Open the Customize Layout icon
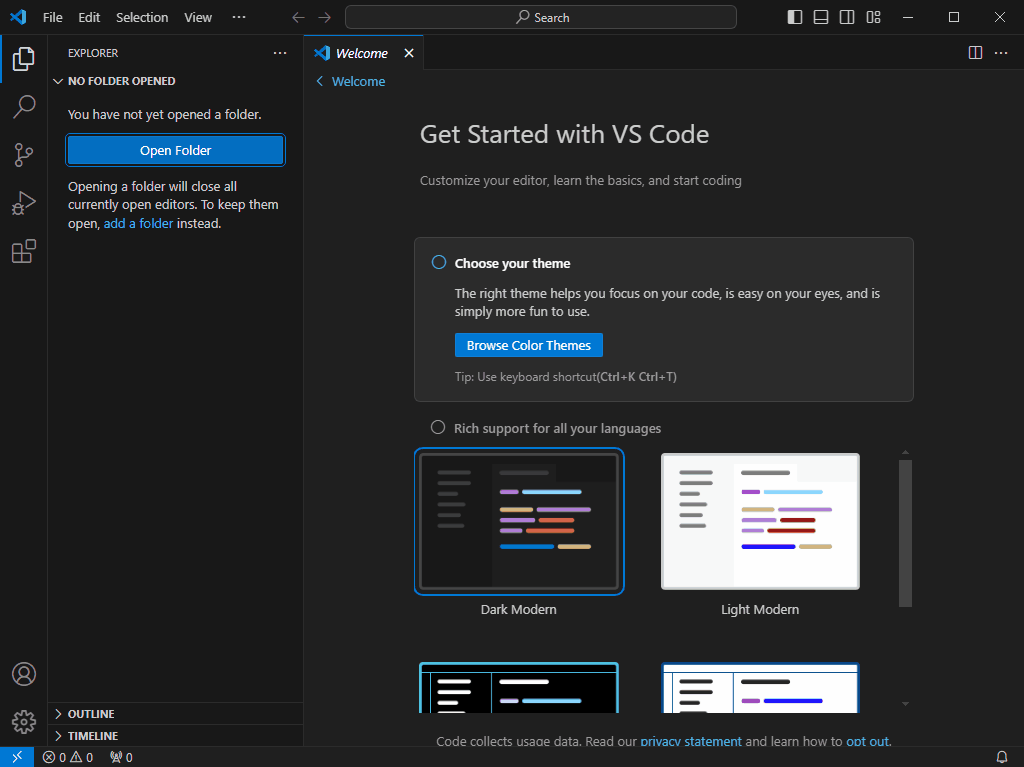This screenshot has width=1024, height=767. pos(873,18)
